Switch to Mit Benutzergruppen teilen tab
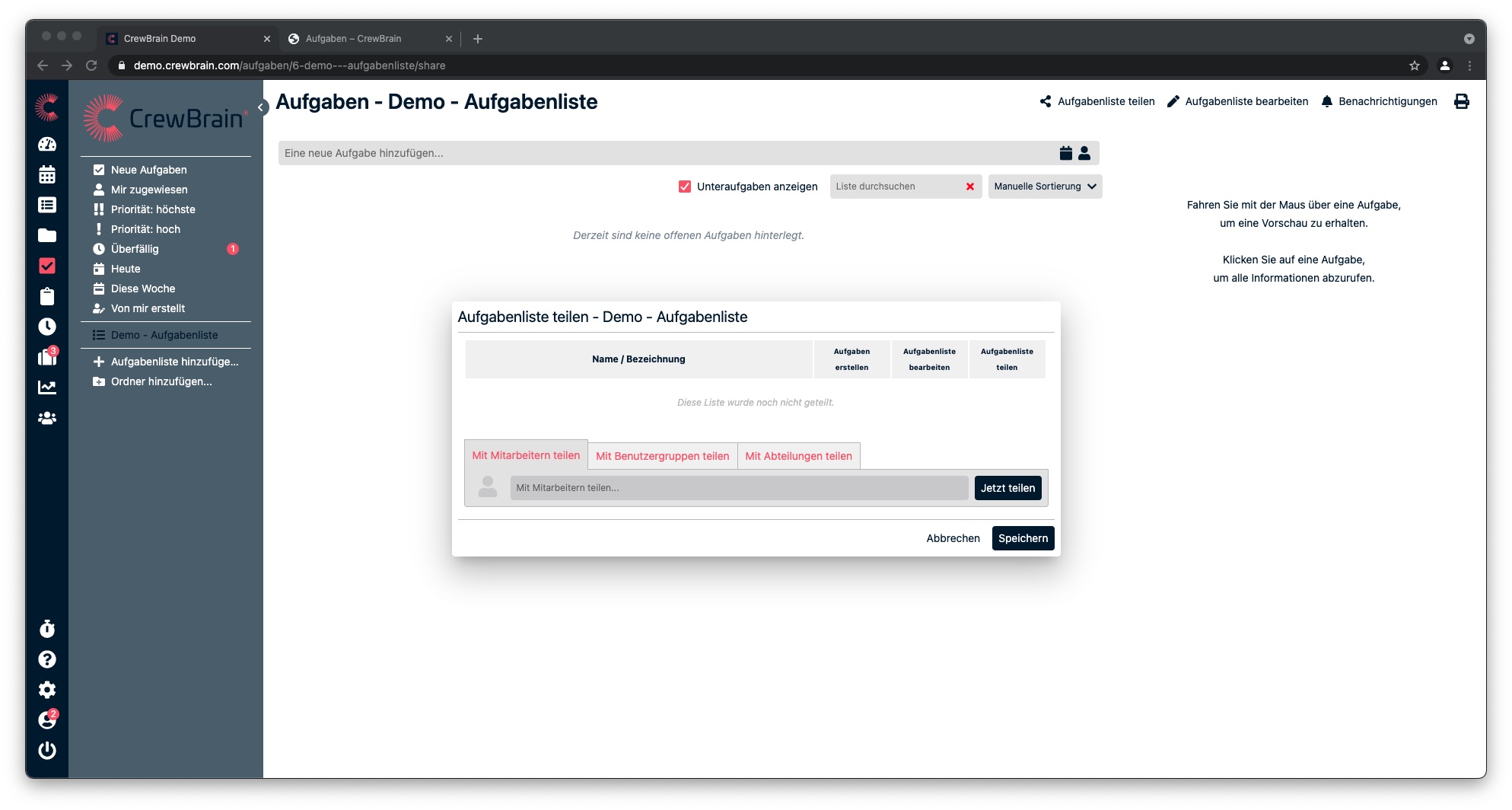This screenshot has height=810, width=1512. pos(662,456)
